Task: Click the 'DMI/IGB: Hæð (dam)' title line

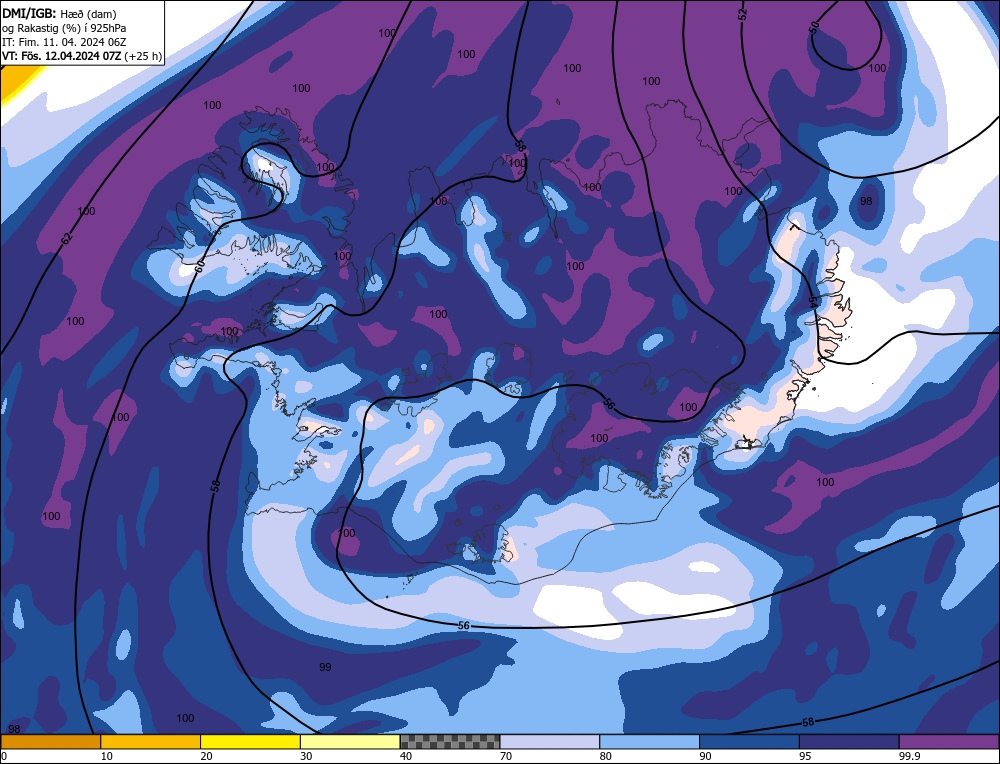Action: (60, 13)
